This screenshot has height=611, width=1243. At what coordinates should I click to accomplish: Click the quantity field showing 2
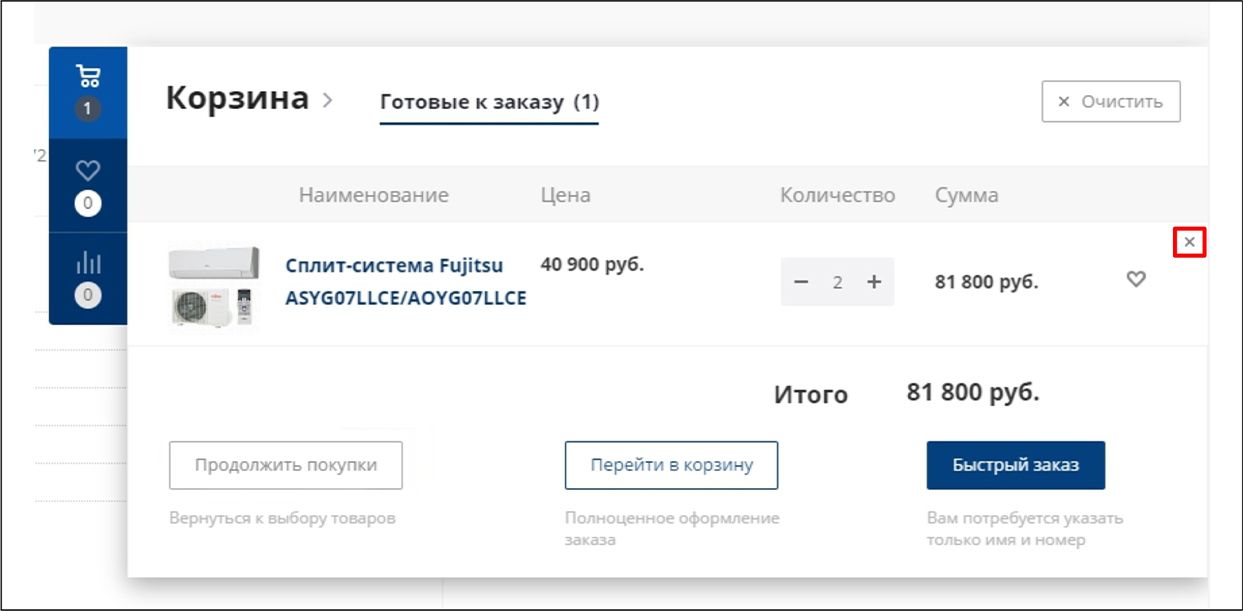point(838,282)
